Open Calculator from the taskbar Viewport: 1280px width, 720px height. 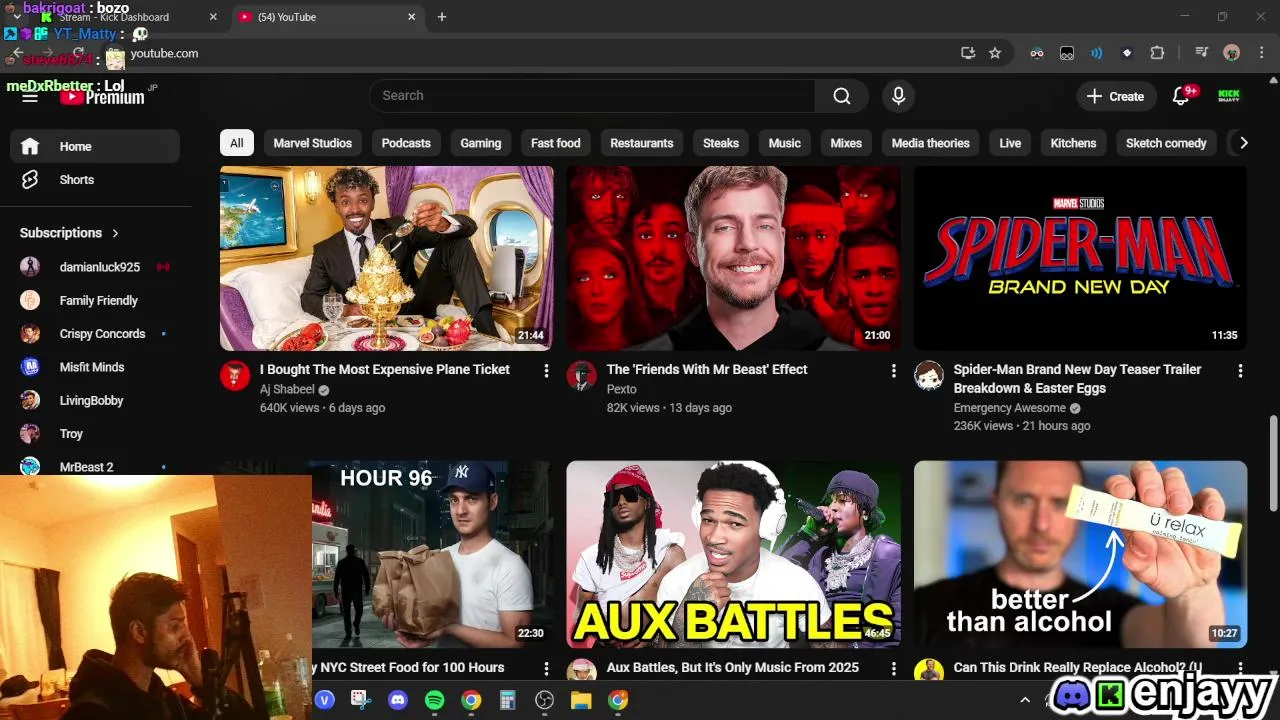(507, 700)
